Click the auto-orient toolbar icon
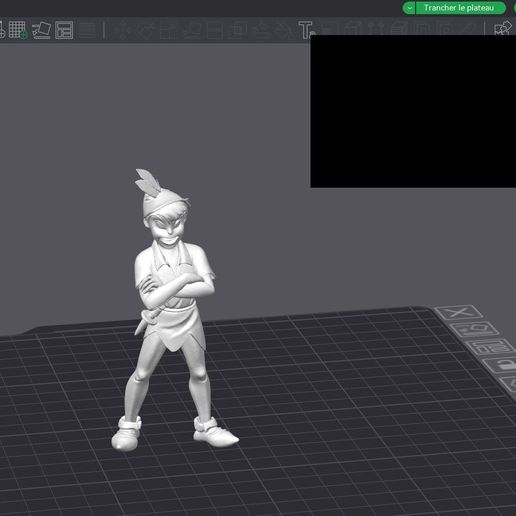 click(42, 30)
